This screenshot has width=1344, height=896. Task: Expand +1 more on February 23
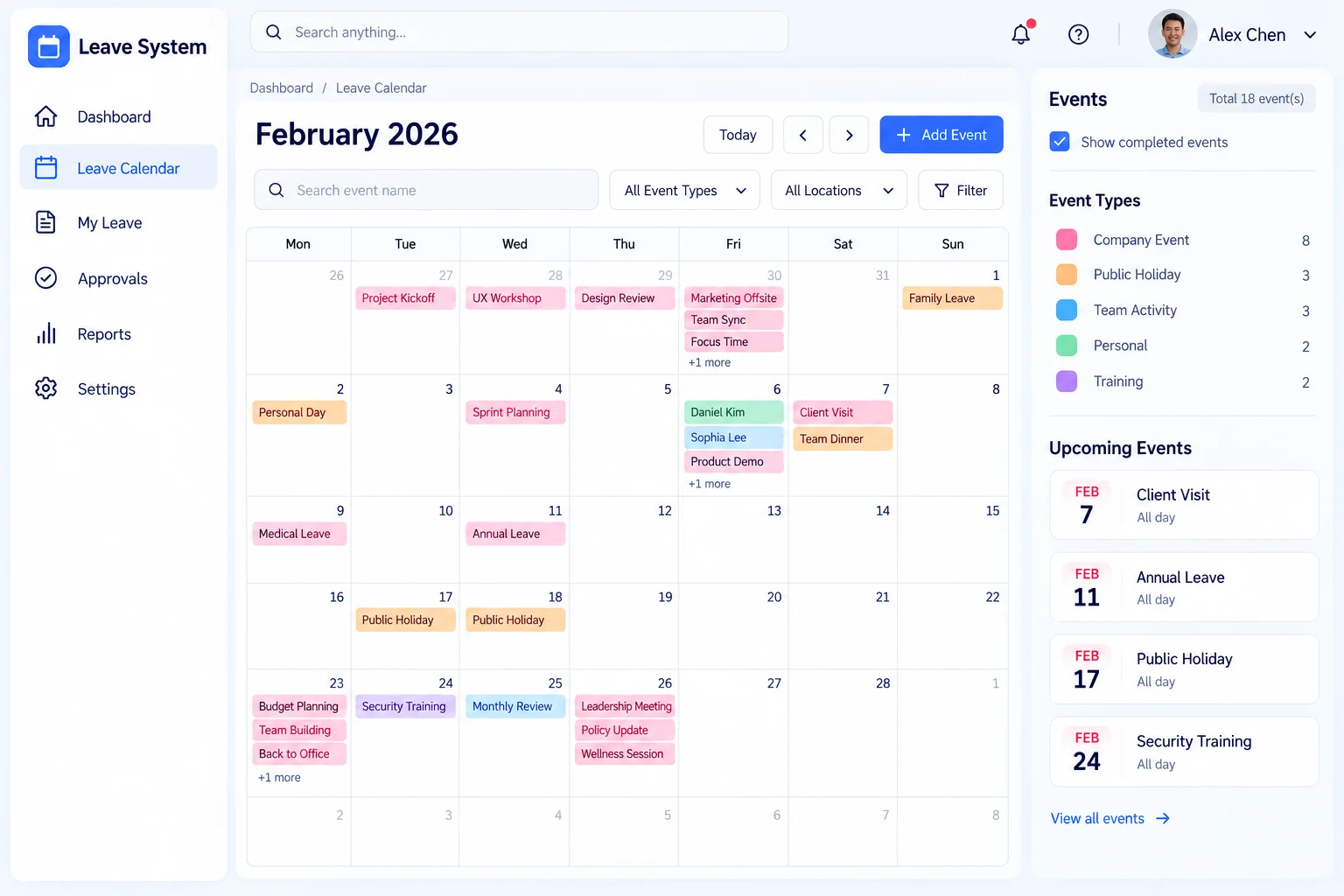pos(279,777)
